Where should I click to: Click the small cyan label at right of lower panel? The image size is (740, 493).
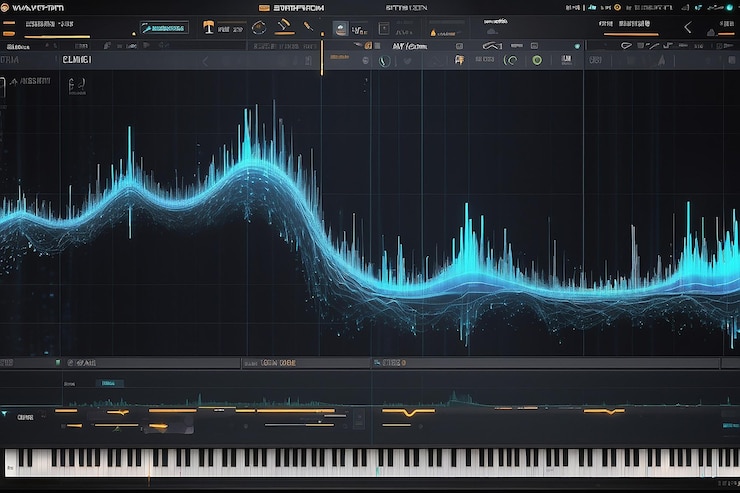[x=731, y=426]
